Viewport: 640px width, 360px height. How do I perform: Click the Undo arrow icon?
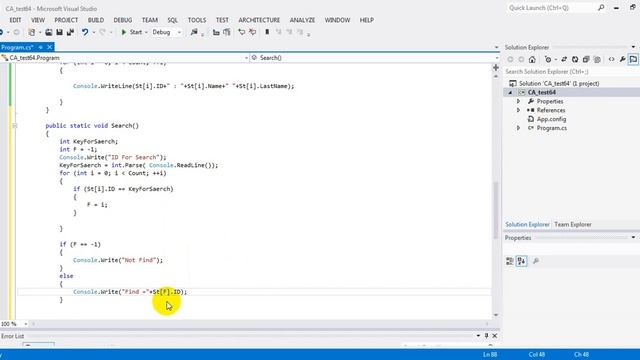[x=84, y=32]
